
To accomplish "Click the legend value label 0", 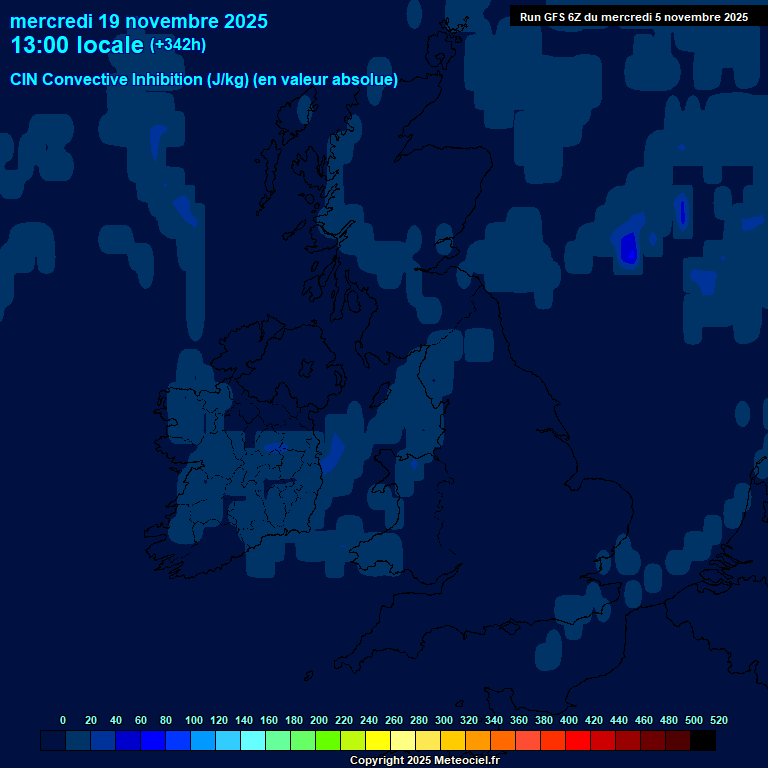I will 63,720.
